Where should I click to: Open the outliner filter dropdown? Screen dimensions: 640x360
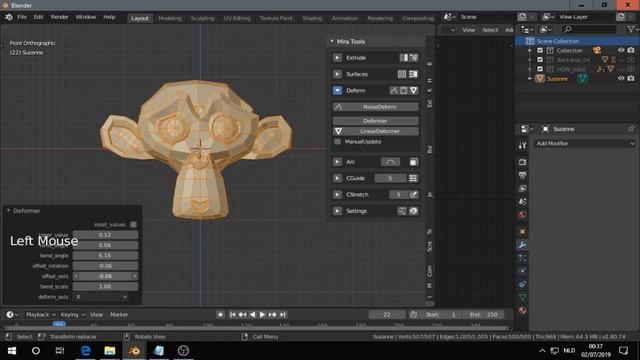point(632,29)
